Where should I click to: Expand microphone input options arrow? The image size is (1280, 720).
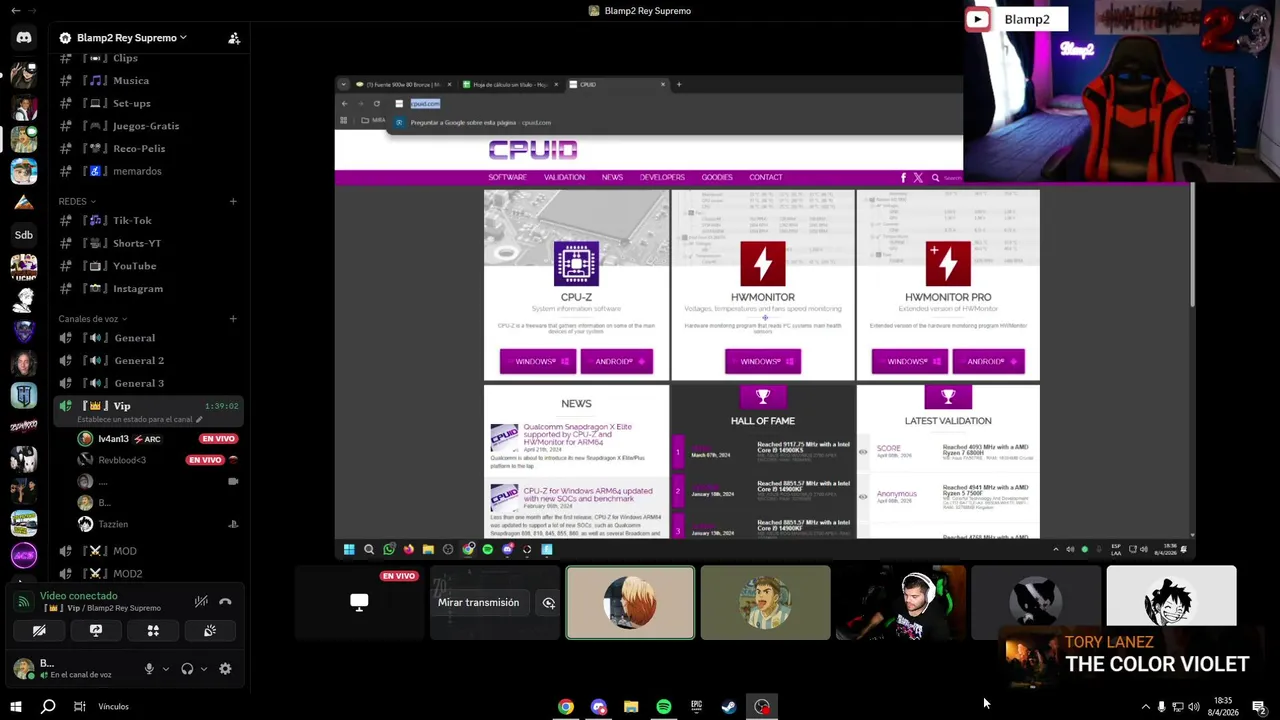165,669
